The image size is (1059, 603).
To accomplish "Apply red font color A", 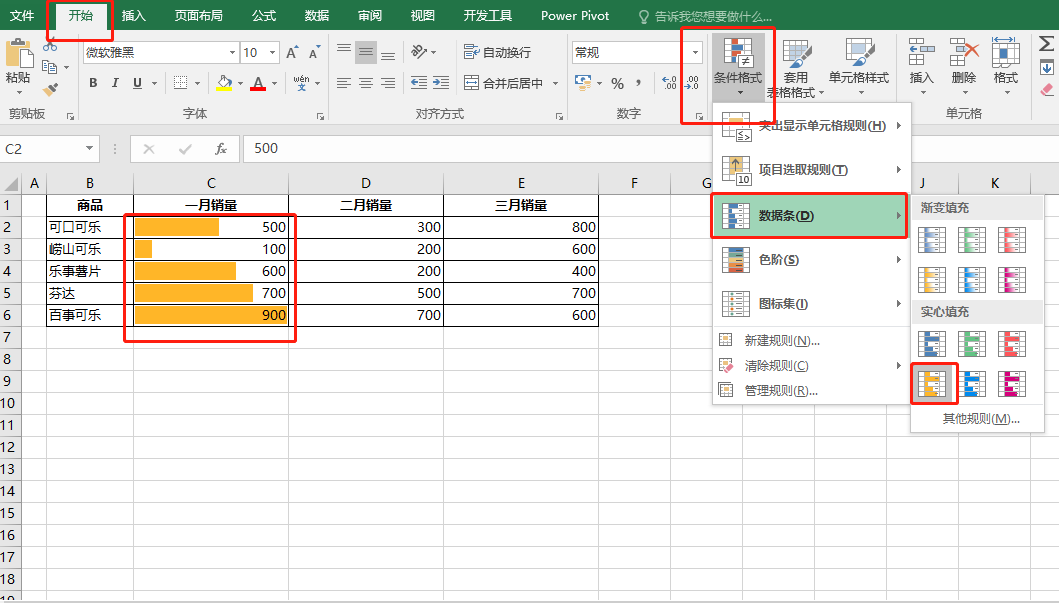I will point(258,83).
